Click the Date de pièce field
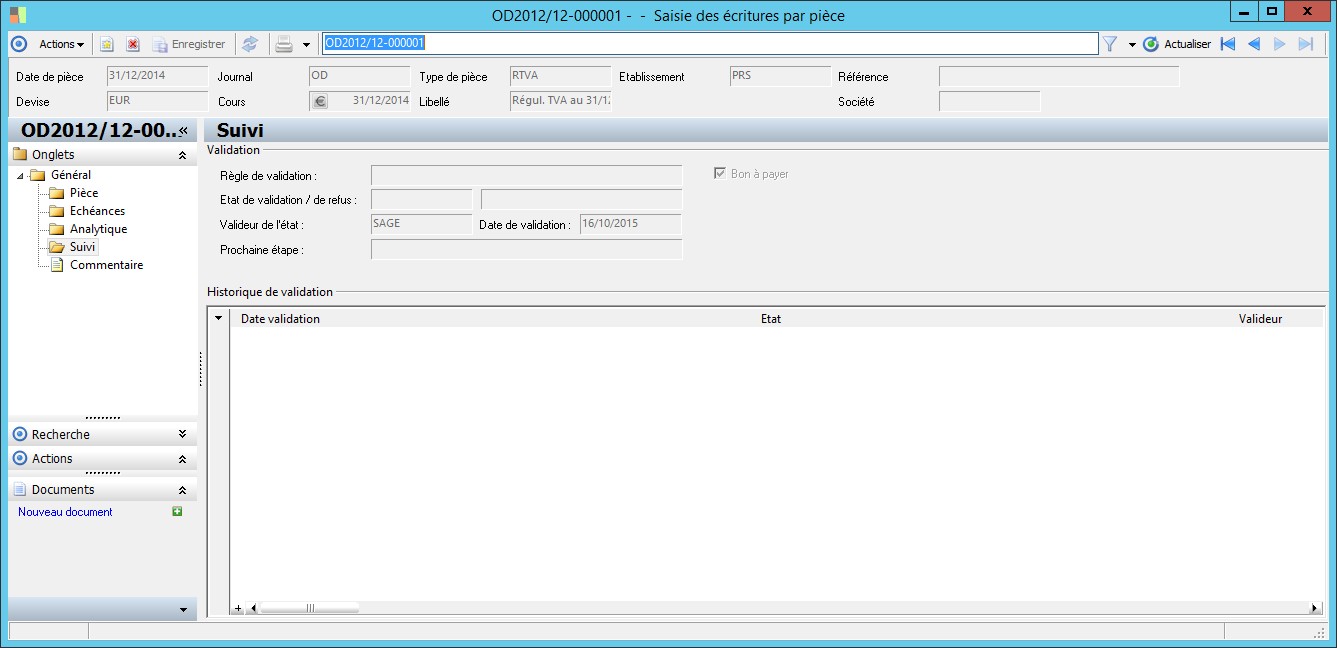The image size is (1337, 648). coord(157,76)
